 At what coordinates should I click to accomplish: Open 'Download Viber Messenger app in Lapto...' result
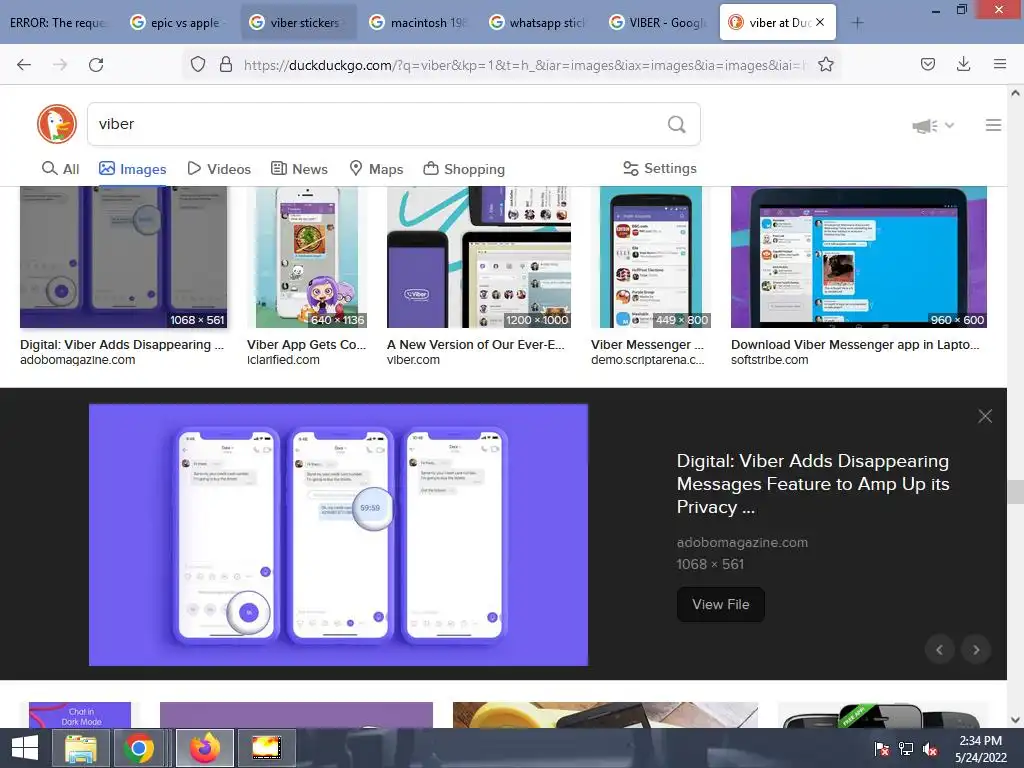855,344
